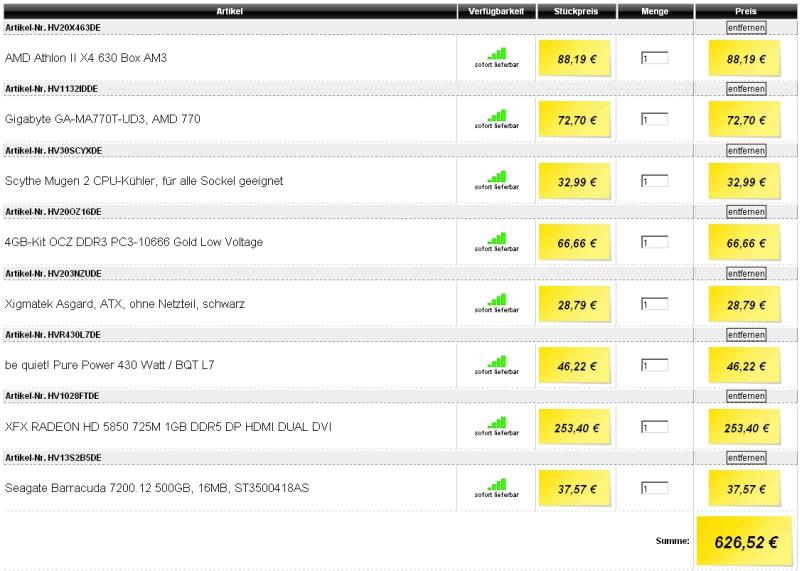The image size is (800, 571).
Task: Click the Artikel column header
Action: (230, 11)
